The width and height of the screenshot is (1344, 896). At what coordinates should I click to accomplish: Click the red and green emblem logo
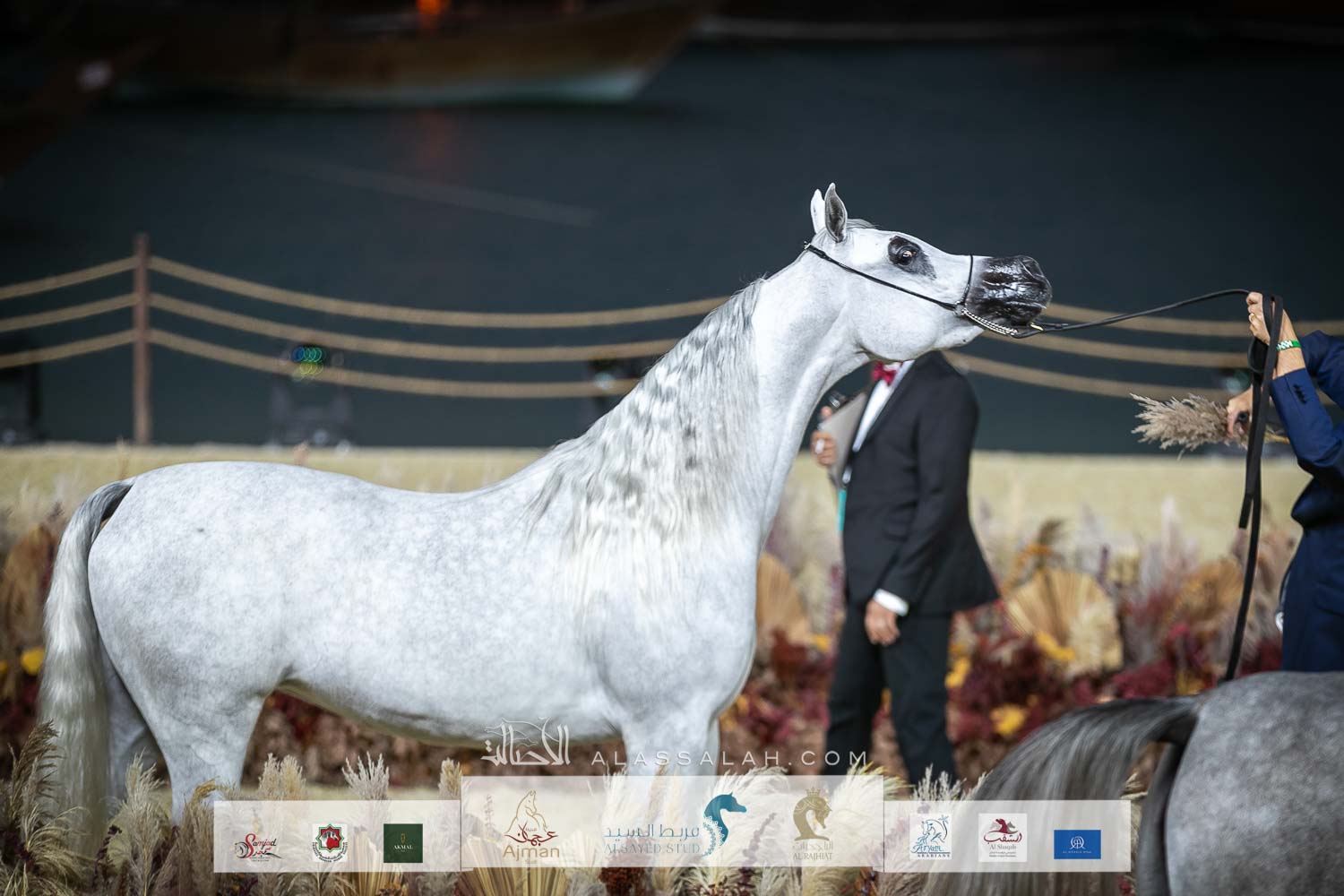pos(329,843)
